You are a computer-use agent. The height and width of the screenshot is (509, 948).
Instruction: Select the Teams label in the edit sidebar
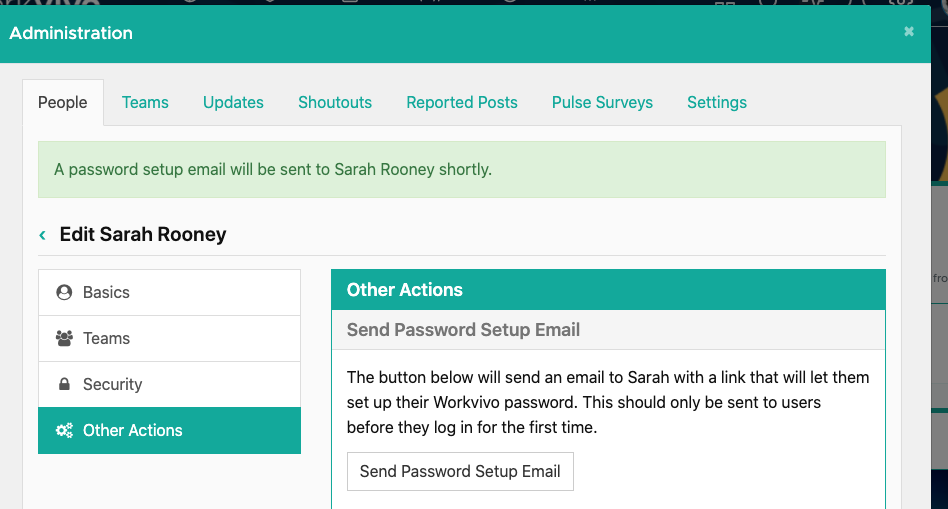tap(106, 339)
